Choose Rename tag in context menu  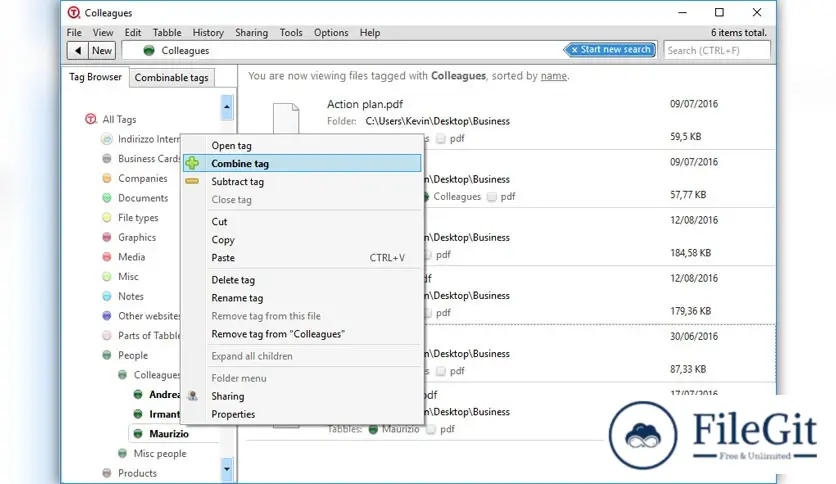coord(302,298)
